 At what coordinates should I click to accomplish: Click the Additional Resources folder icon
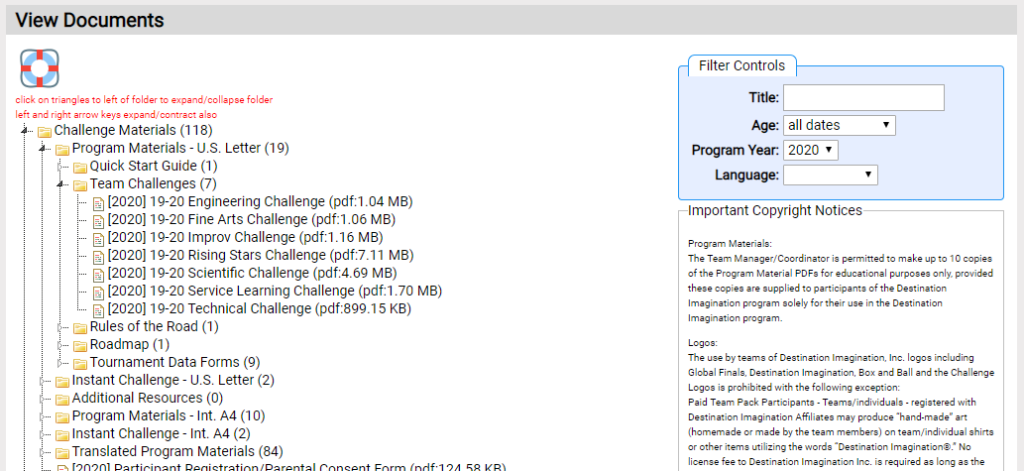point(62,398)
